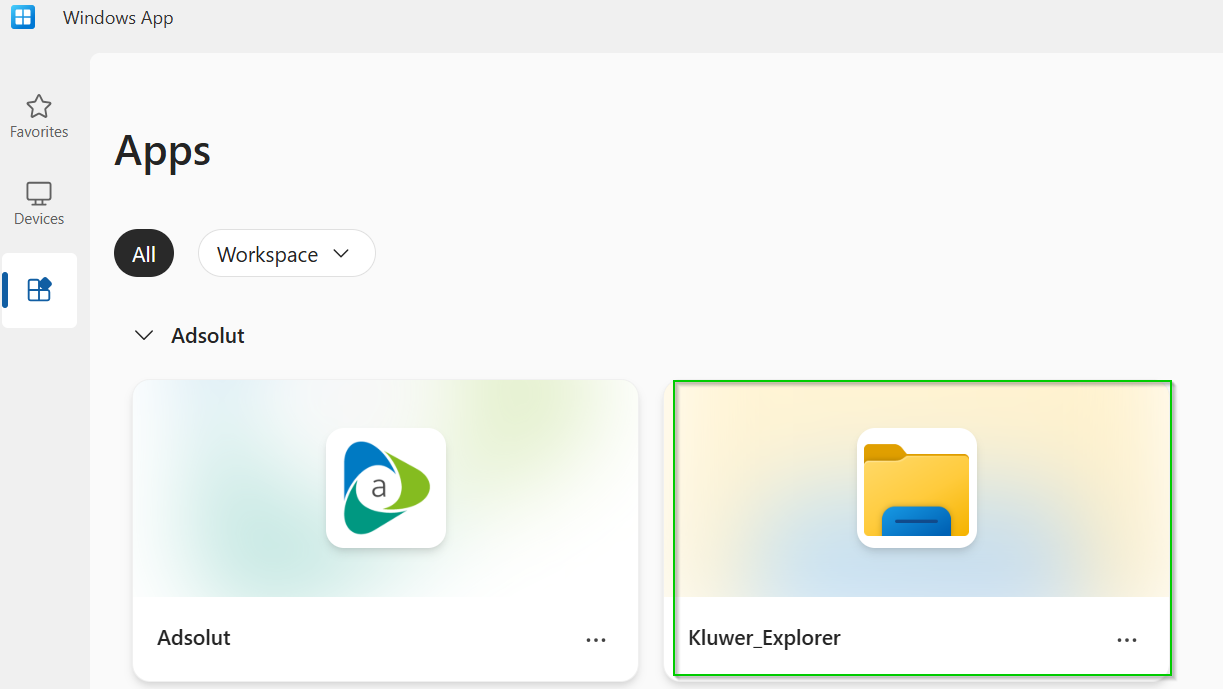
Task: Click the Adsolut app name text
Action: point(194,638)
